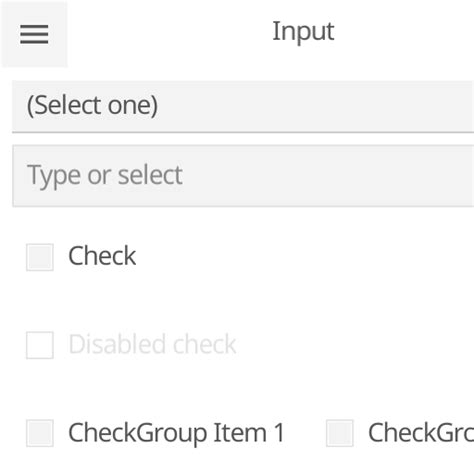Focus the Type or select combo box

243,176
